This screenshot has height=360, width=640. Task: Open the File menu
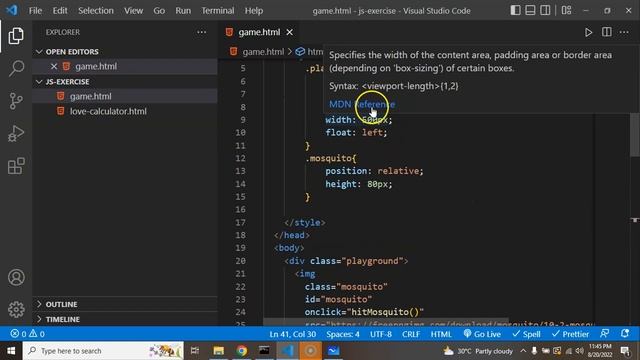[35, 11]
